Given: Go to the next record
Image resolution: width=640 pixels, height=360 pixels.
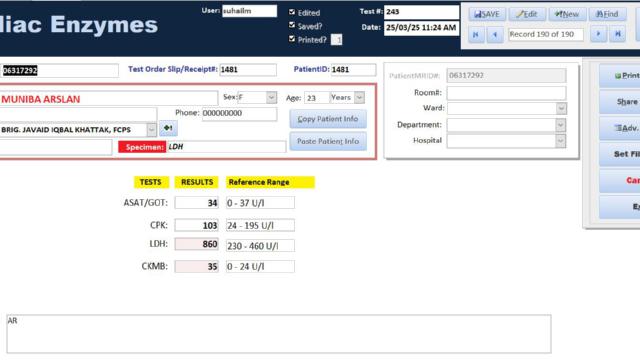Looking at the screenshot, I should pos(598,34).
